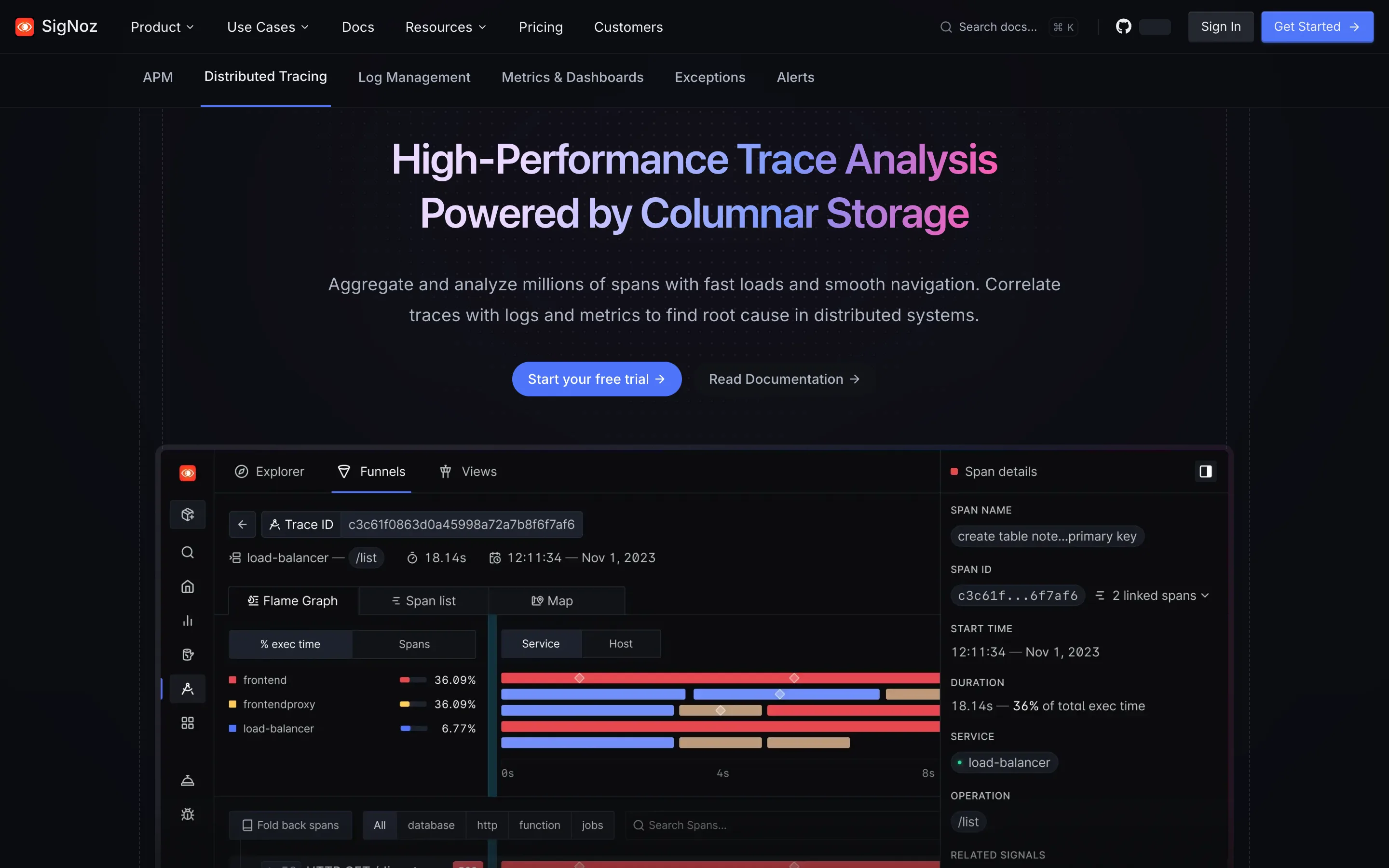This screenshot has width=1389, height=868.
Task: Open the Alerts tab
Action: click(x=795, y=77)
